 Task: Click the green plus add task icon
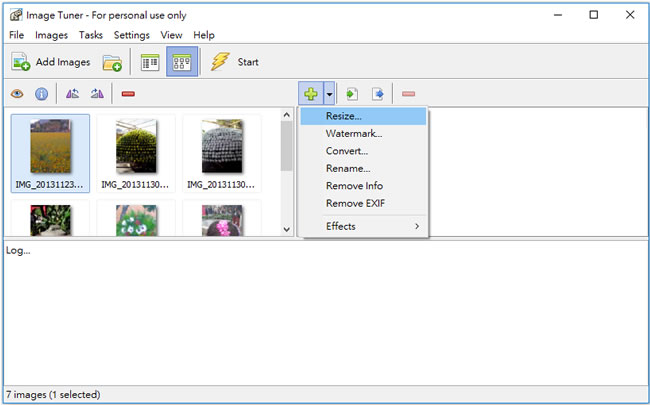(x=311, y=94)
